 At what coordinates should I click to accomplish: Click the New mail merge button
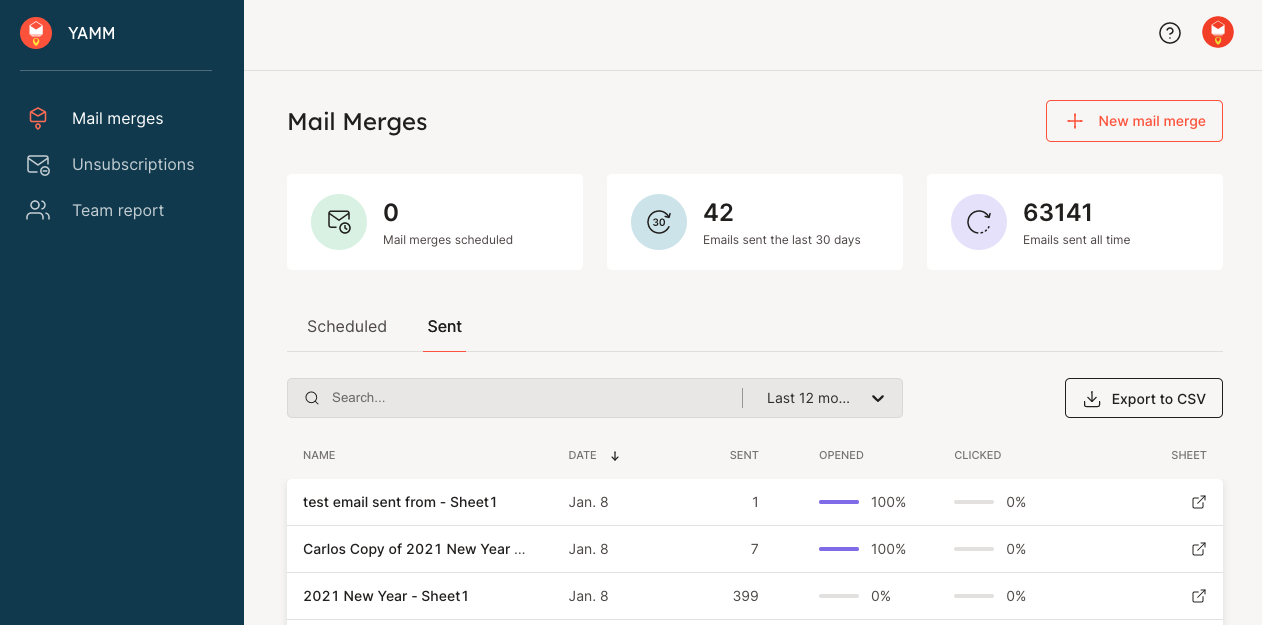(1133, 121)
